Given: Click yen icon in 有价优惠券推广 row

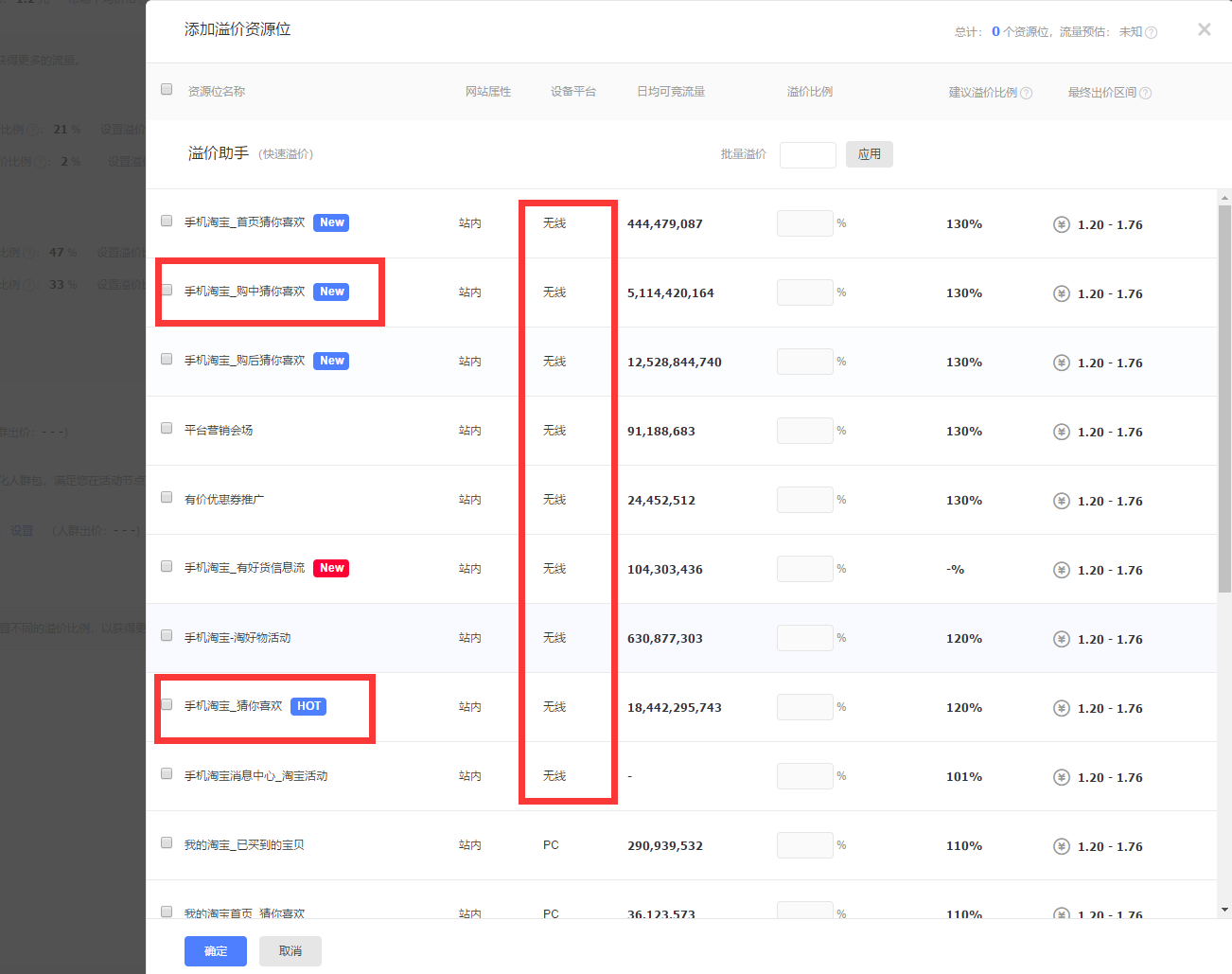Looking at the screenshot, I should (1062, 501).
